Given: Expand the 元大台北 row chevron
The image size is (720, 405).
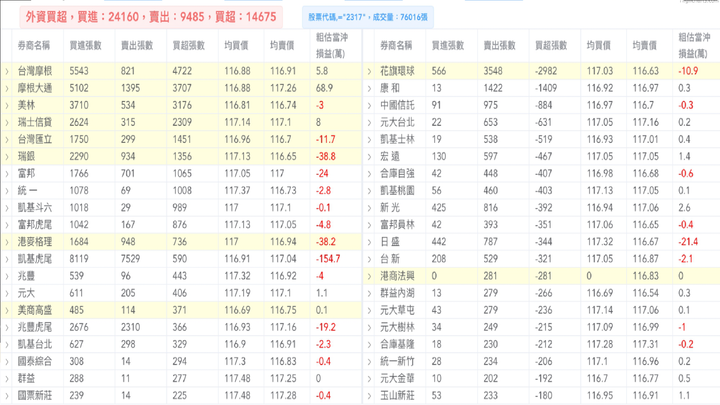Looking at the screenshot, I should click(x=369, y=122).
